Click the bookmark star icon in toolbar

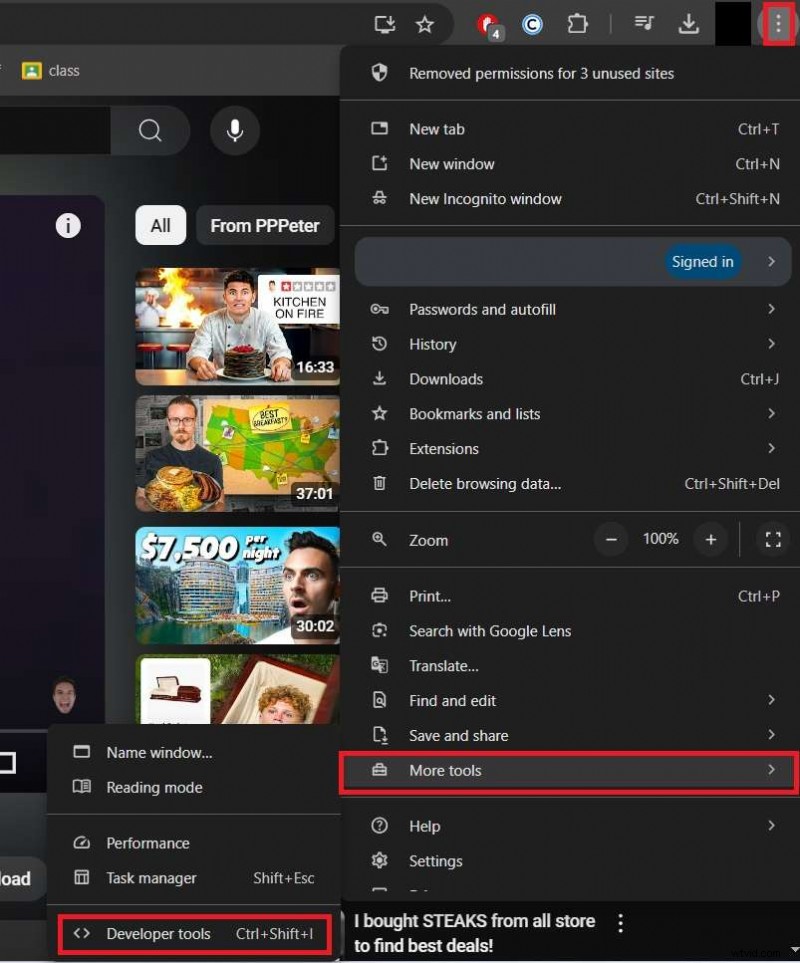pyautogui.click(x=425, y=25)
